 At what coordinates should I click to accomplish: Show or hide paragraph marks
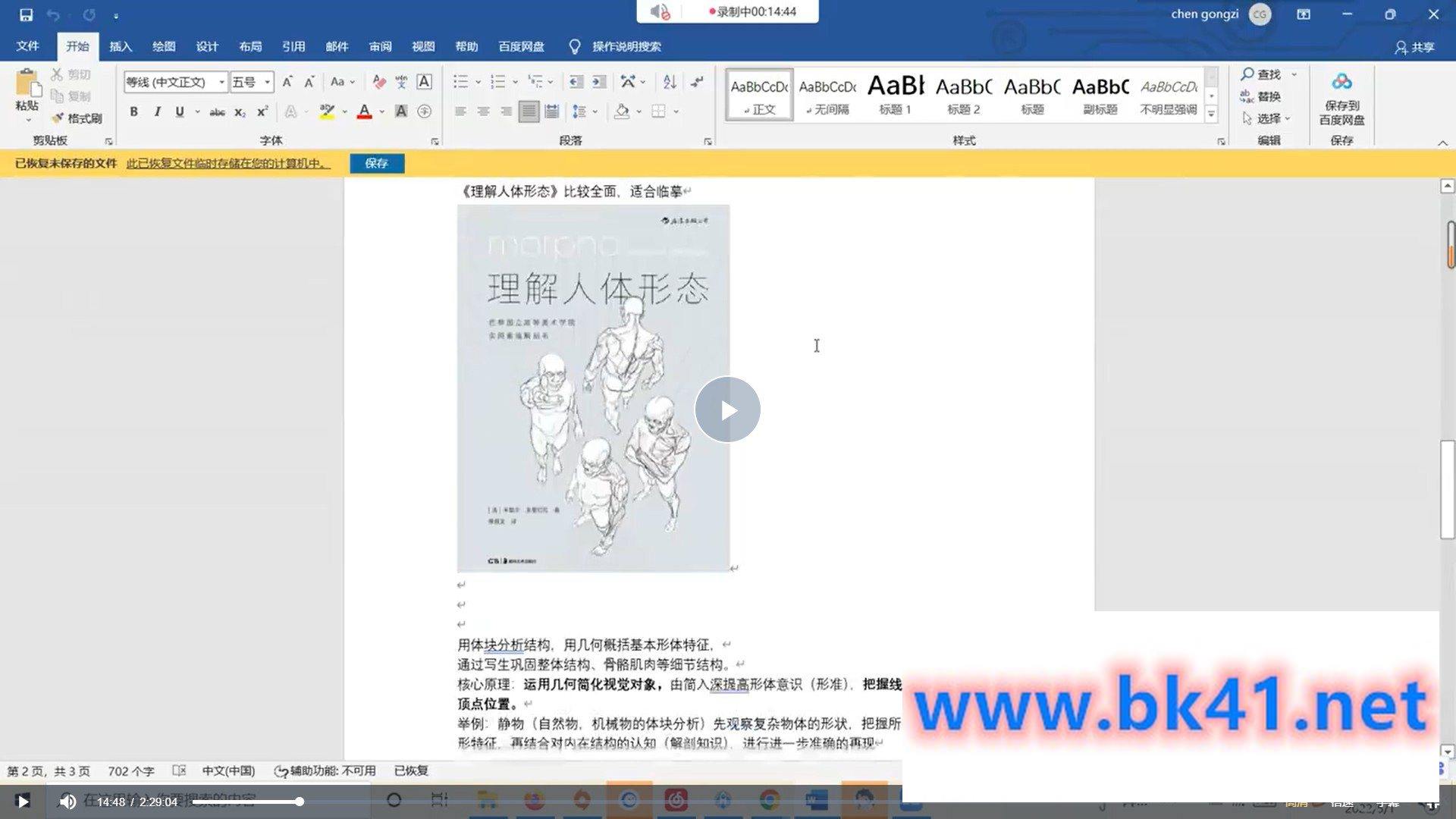click(697, 82)
